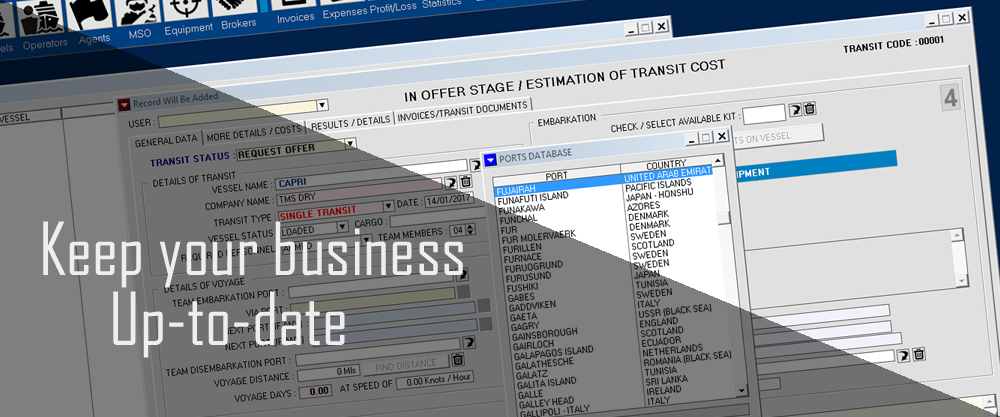Click the Ports Database scrollbar thumb
This screenshot has height=417, width=1000.
[x=724, y=217]
